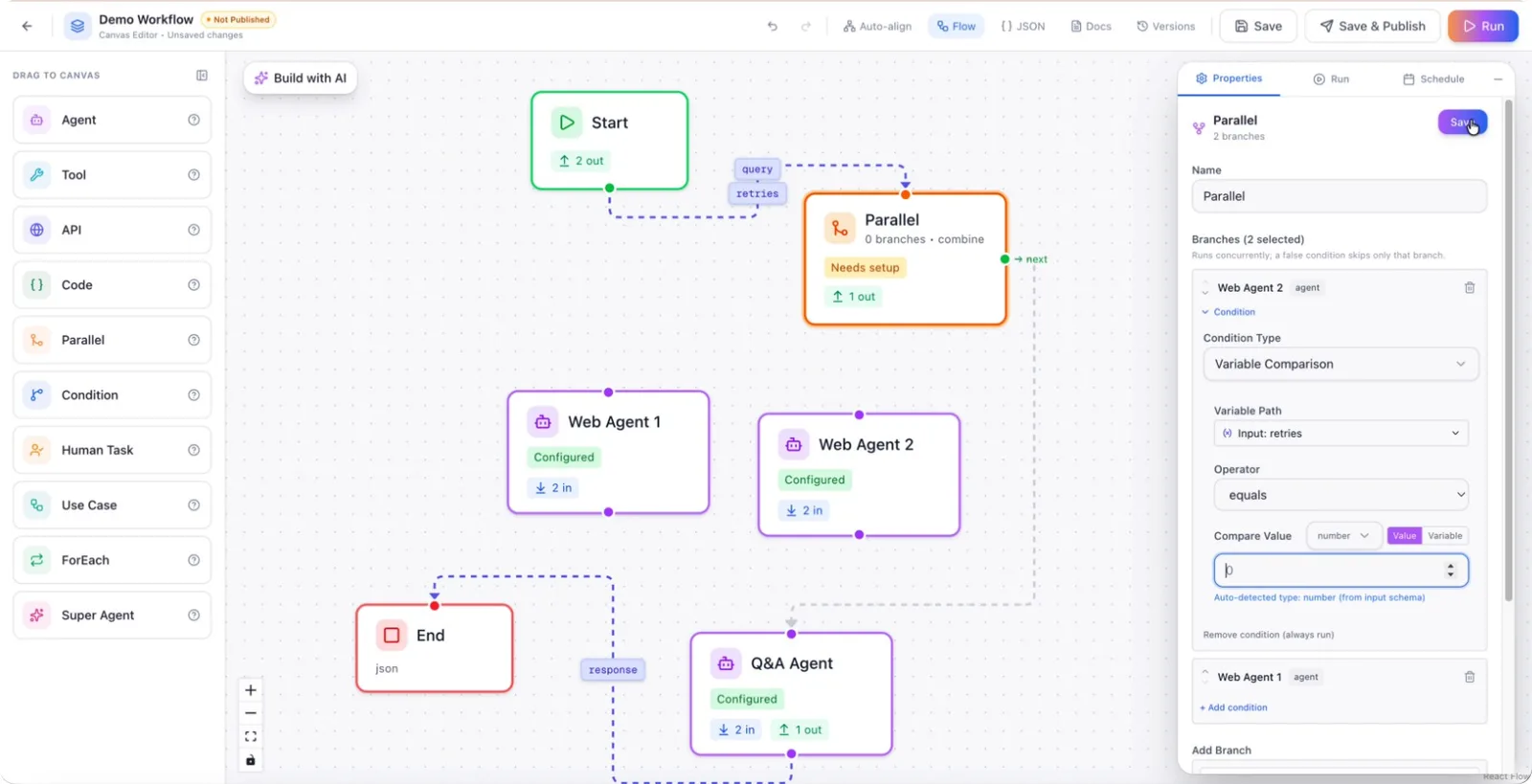Open help for the Human Task node
Image resolution: width=1532 pixels, height=784 pixels.
(194, 450)
